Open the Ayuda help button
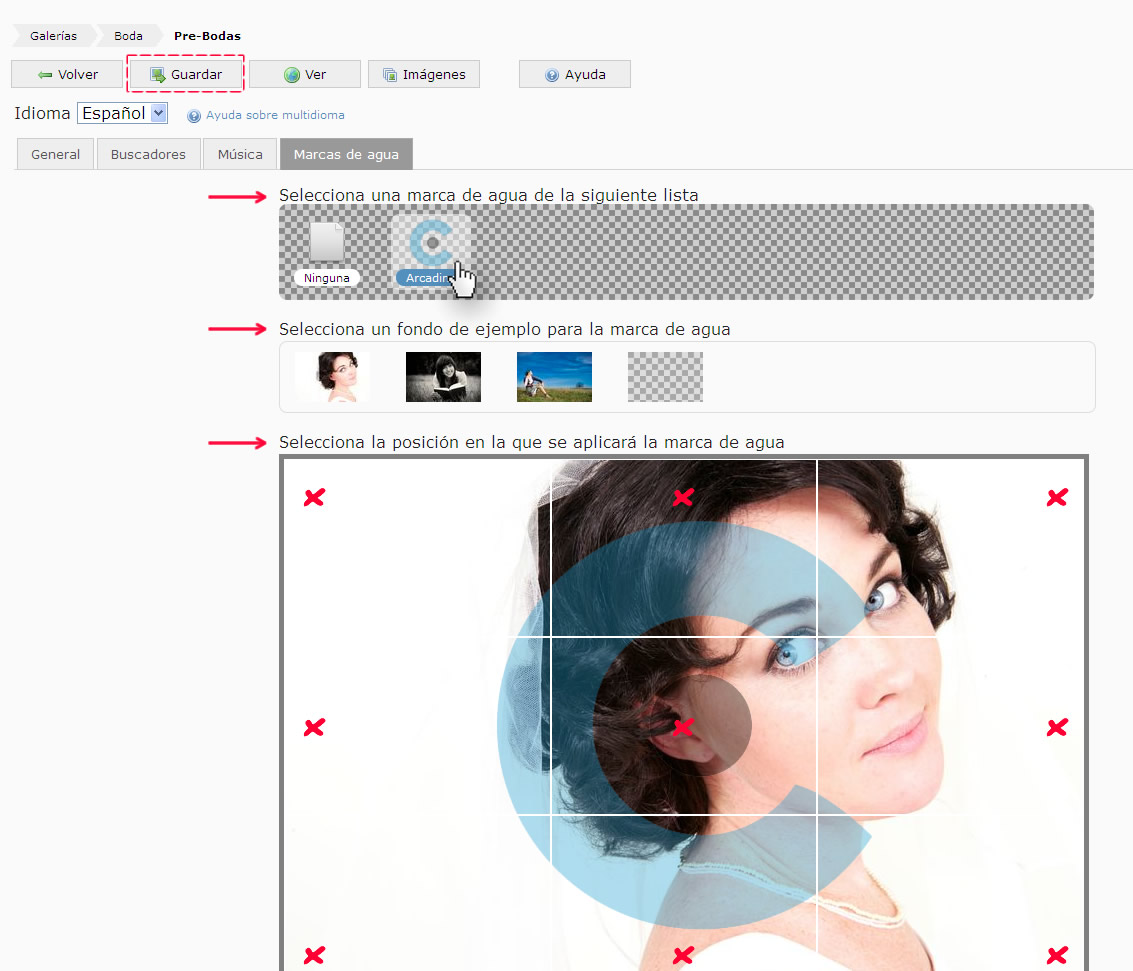 tap(575, 74)
